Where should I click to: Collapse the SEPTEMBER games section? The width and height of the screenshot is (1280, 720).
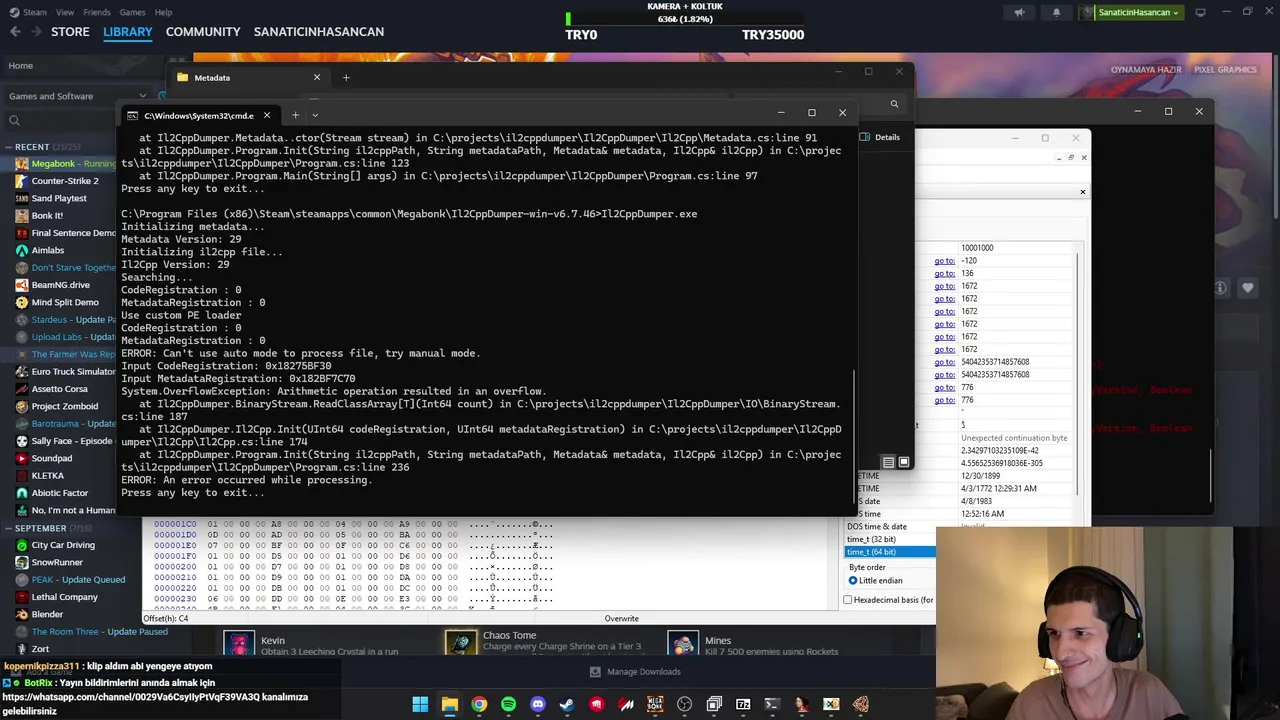pos(8,528)
